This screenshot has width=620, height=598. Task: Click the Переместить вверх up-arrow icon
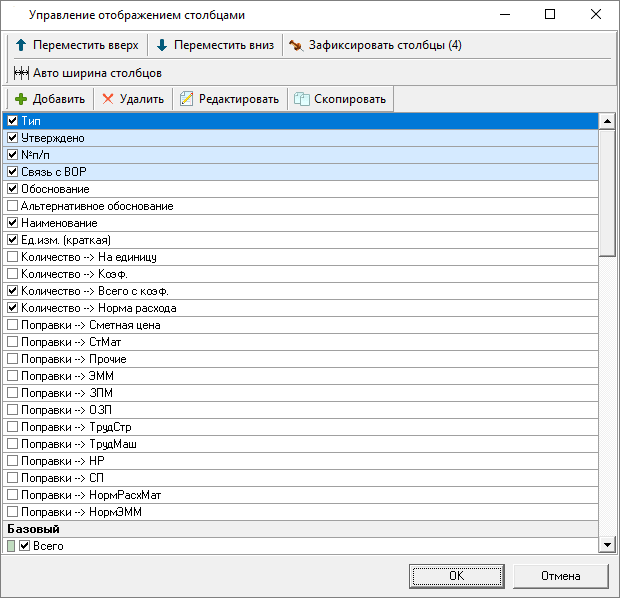tap(20, 46)
